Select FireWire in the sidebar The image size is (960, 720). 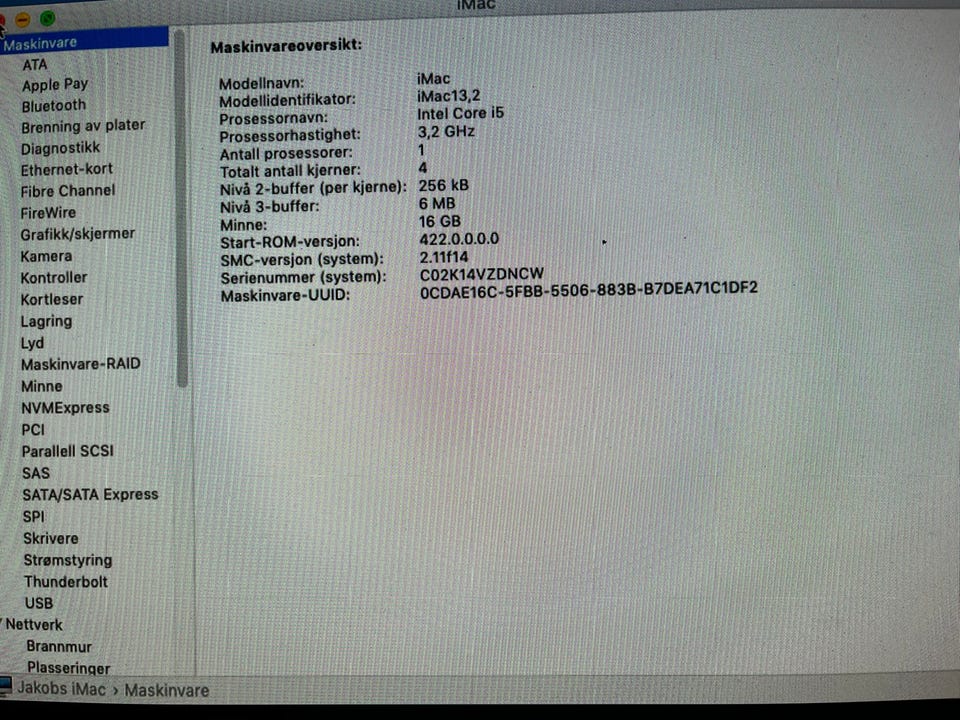click(48, 213)
